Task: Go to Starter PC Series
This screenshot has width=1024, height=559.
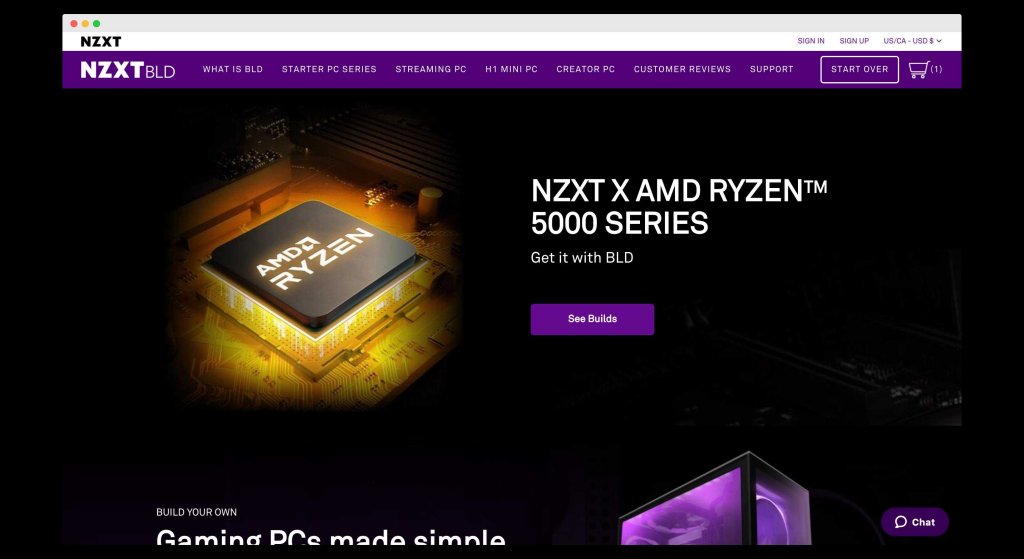Action: pyautogui.click(x=329, y=69)
